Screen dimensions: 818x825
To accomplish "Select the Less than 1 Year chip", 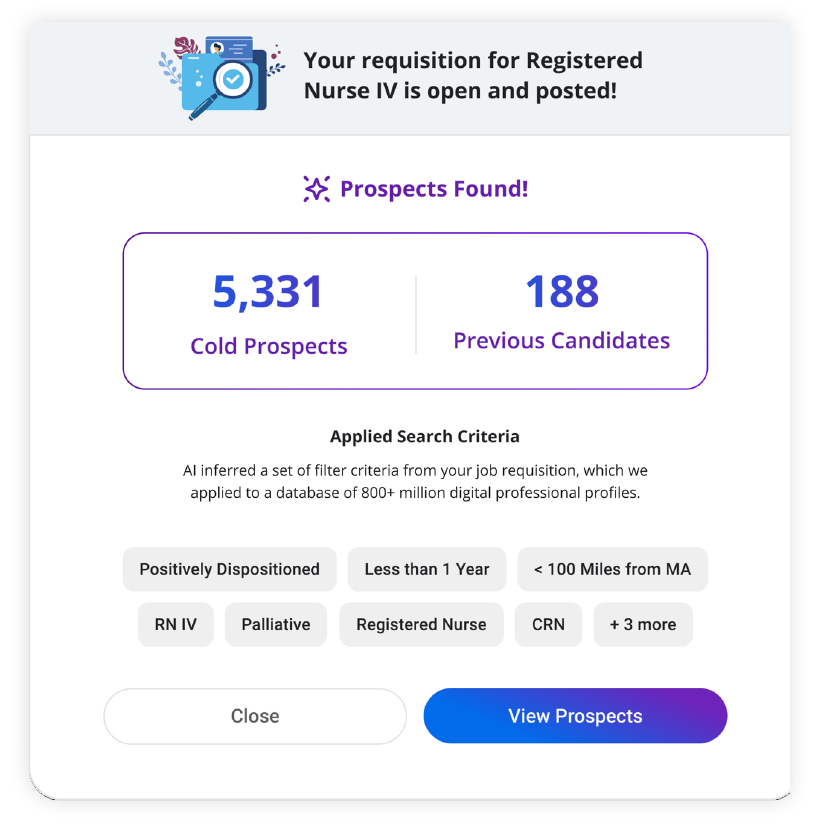I will click(x=427, y=569).
